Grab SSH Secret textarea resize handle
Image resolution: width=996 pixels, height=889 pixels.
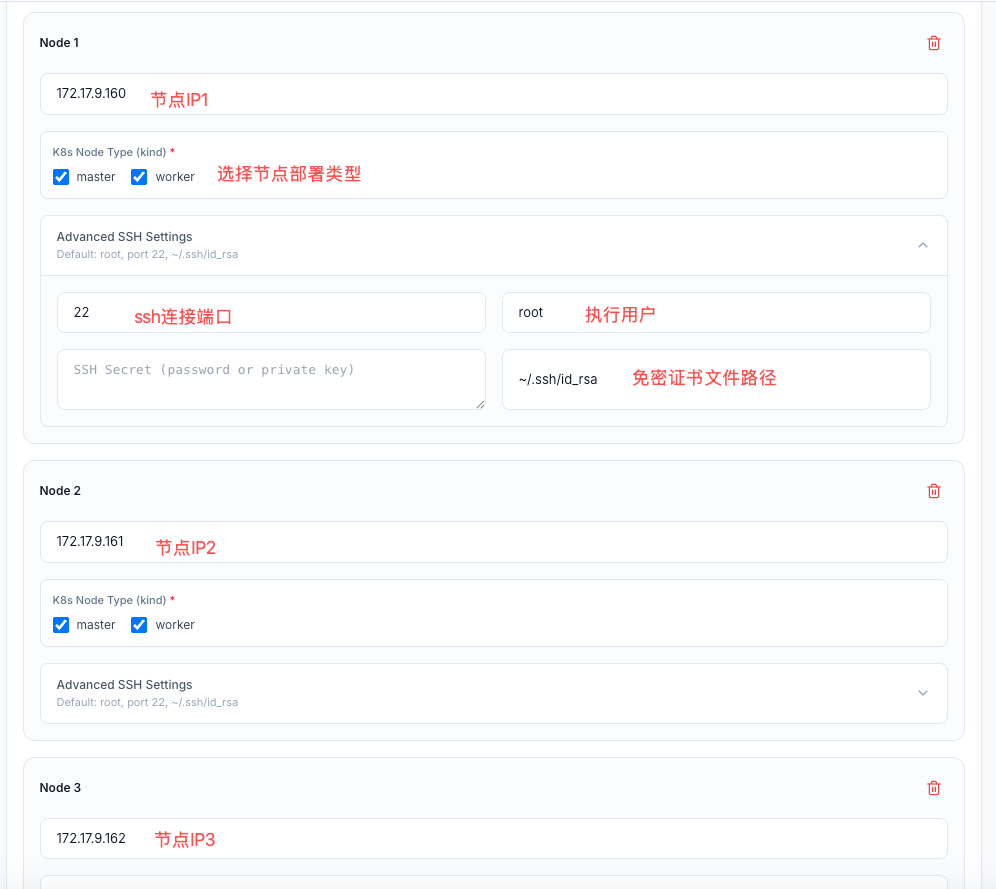pos(480,404)
